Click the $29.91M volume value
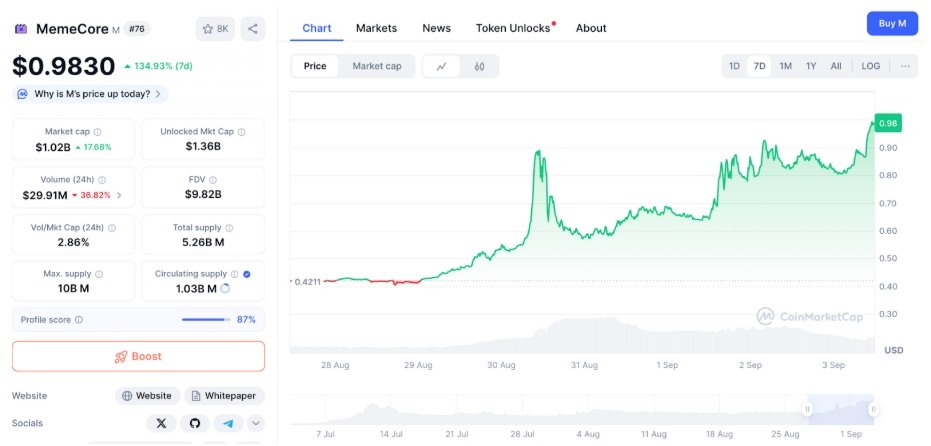This screenshot has width=931, height=446. tap(45, 195)
